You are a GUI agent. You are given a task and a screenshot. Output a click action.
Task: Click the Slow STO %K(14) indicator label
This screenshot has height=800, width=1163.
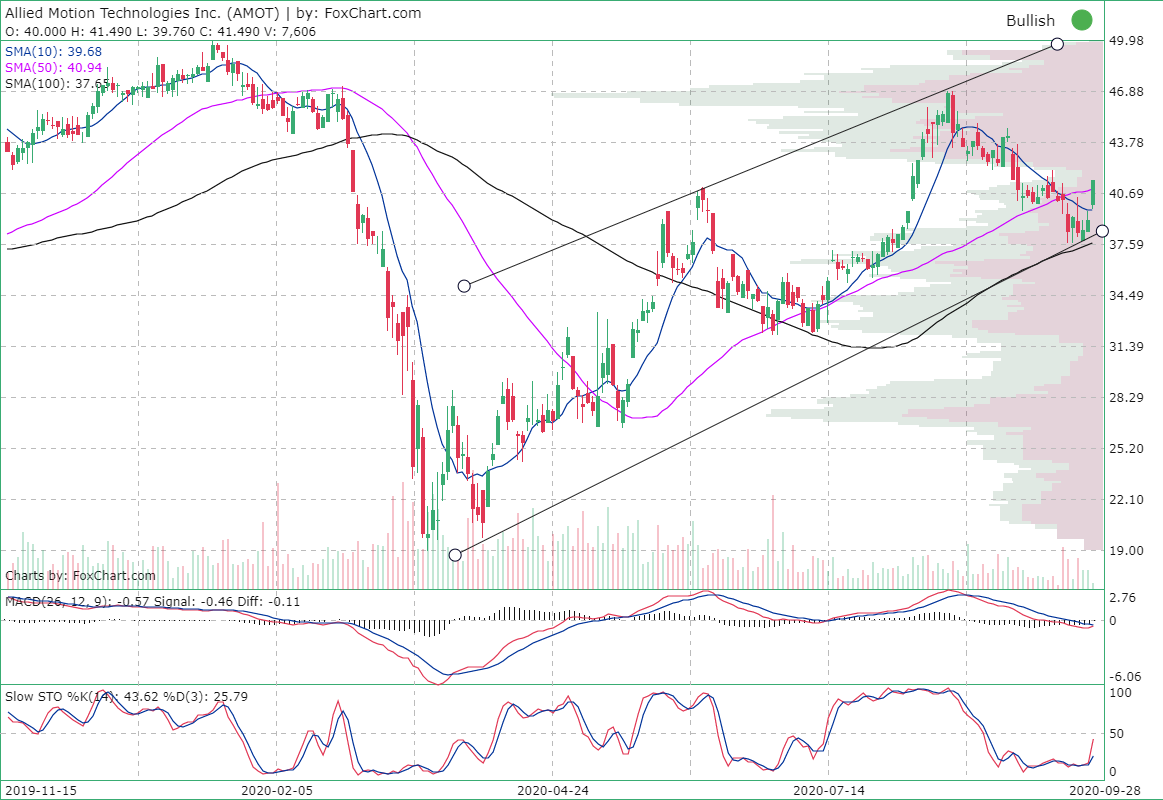point(126,697)
